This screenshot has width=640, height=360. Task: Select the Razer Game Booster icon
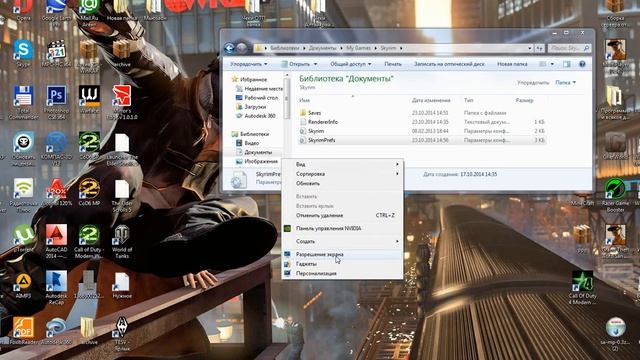[x=615, y=195]
